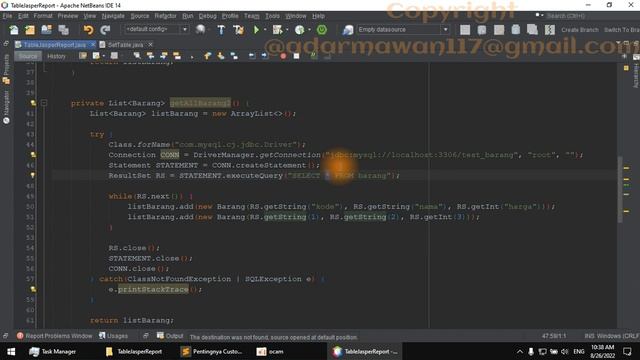Click the green circular power icon
The height and width of the screenshot is (360, 640).
coord(322,30)
